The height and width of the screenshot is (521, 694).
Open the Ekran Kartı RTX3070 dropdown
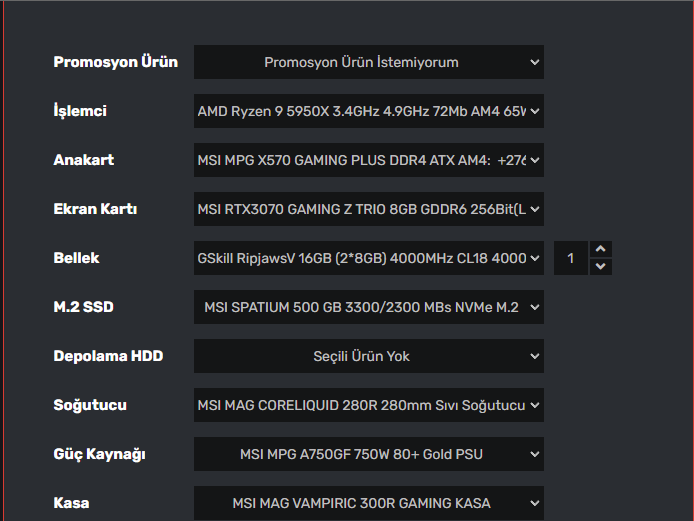pos(368,209)
